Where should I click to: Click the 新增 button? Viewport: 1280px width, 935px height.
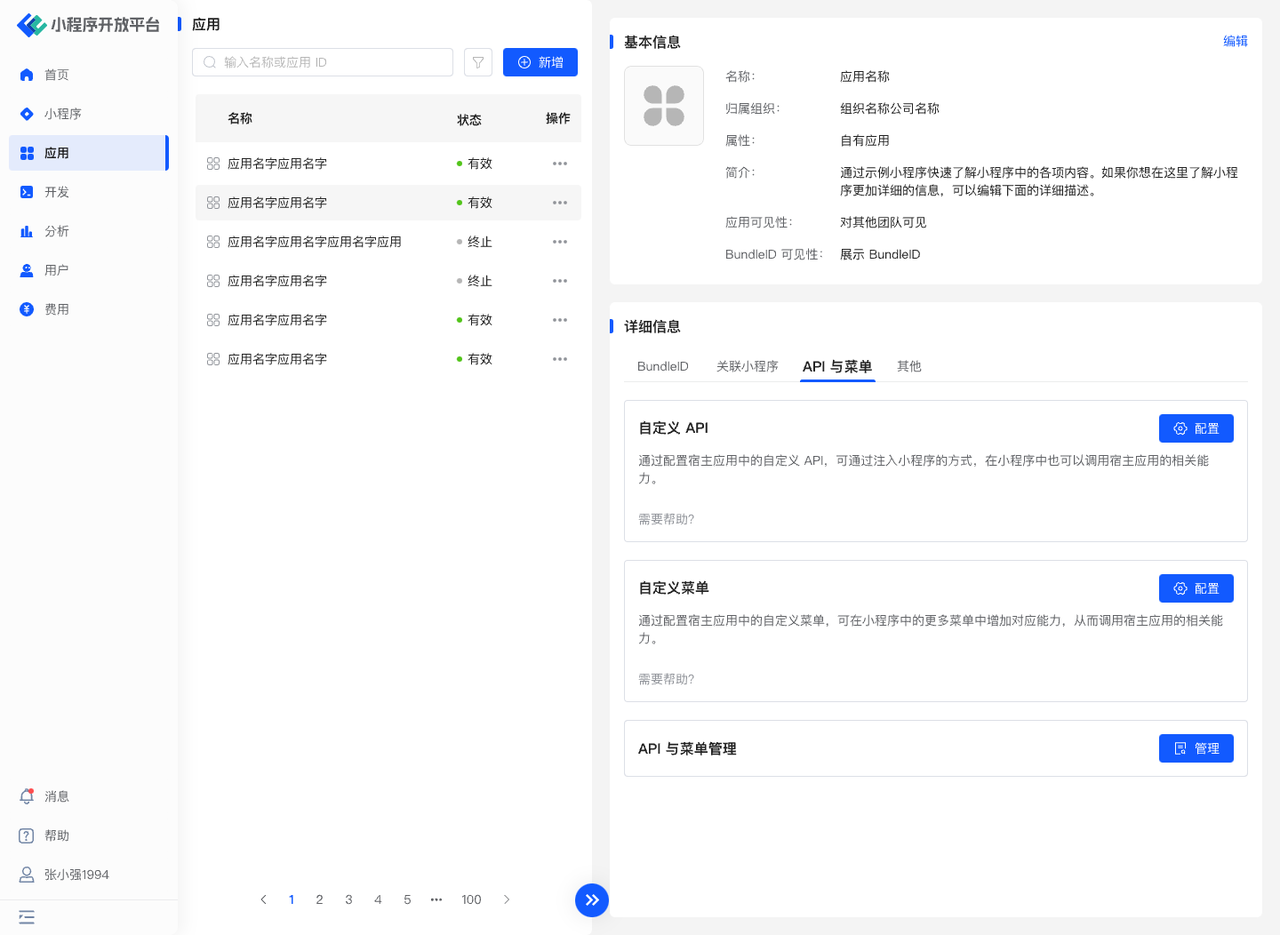pos(540,62)
